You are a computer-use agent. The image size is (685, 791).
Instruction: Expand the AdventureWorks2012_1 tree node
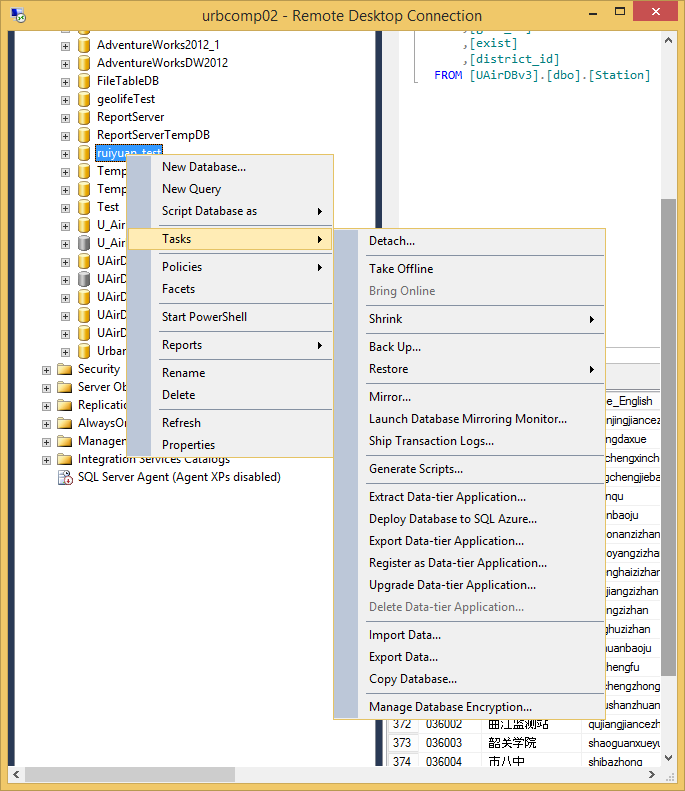click(x=66, y=45)
